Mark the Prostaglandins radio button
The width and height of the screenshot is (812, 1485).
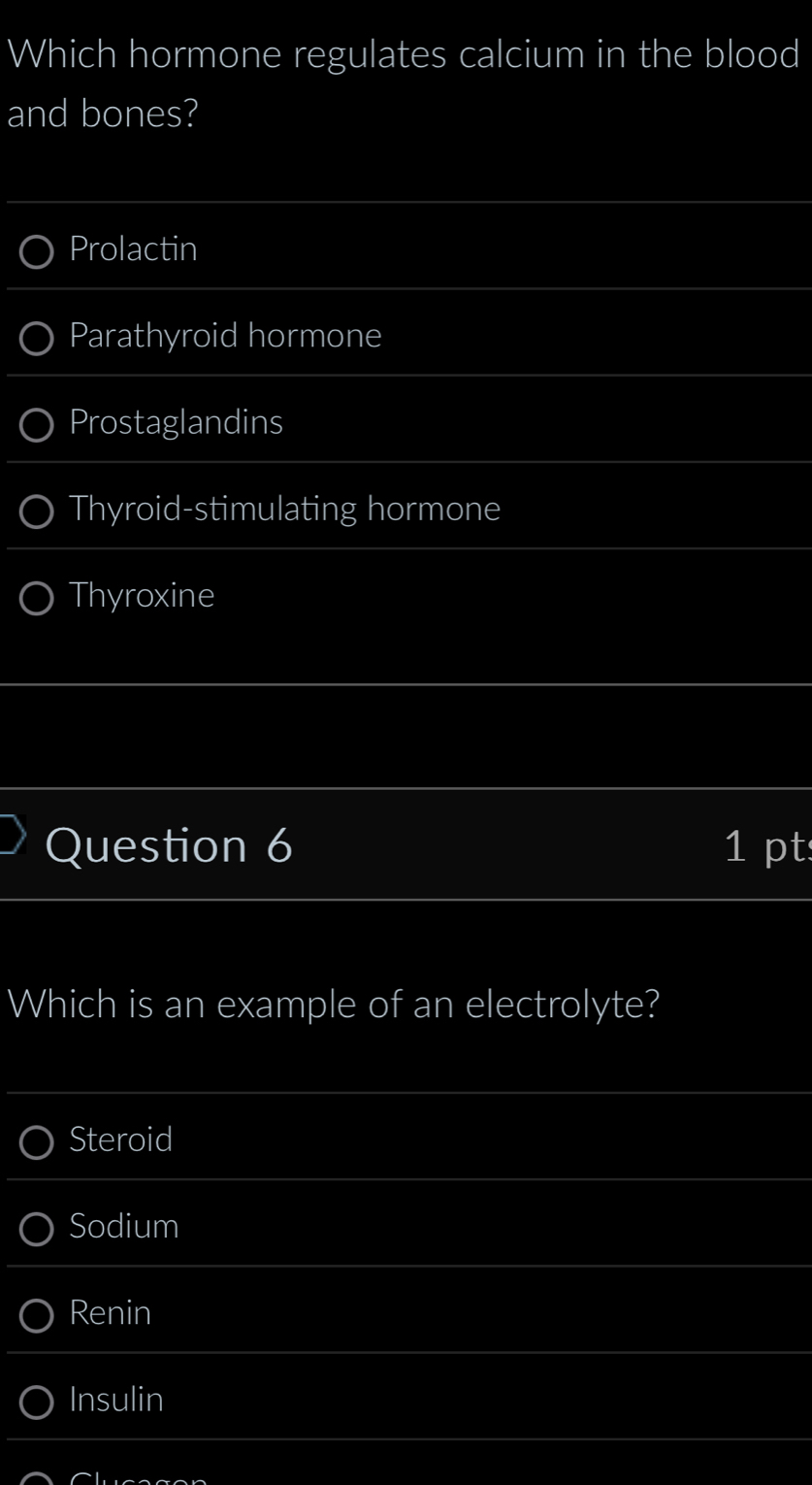tap(37, 424)
